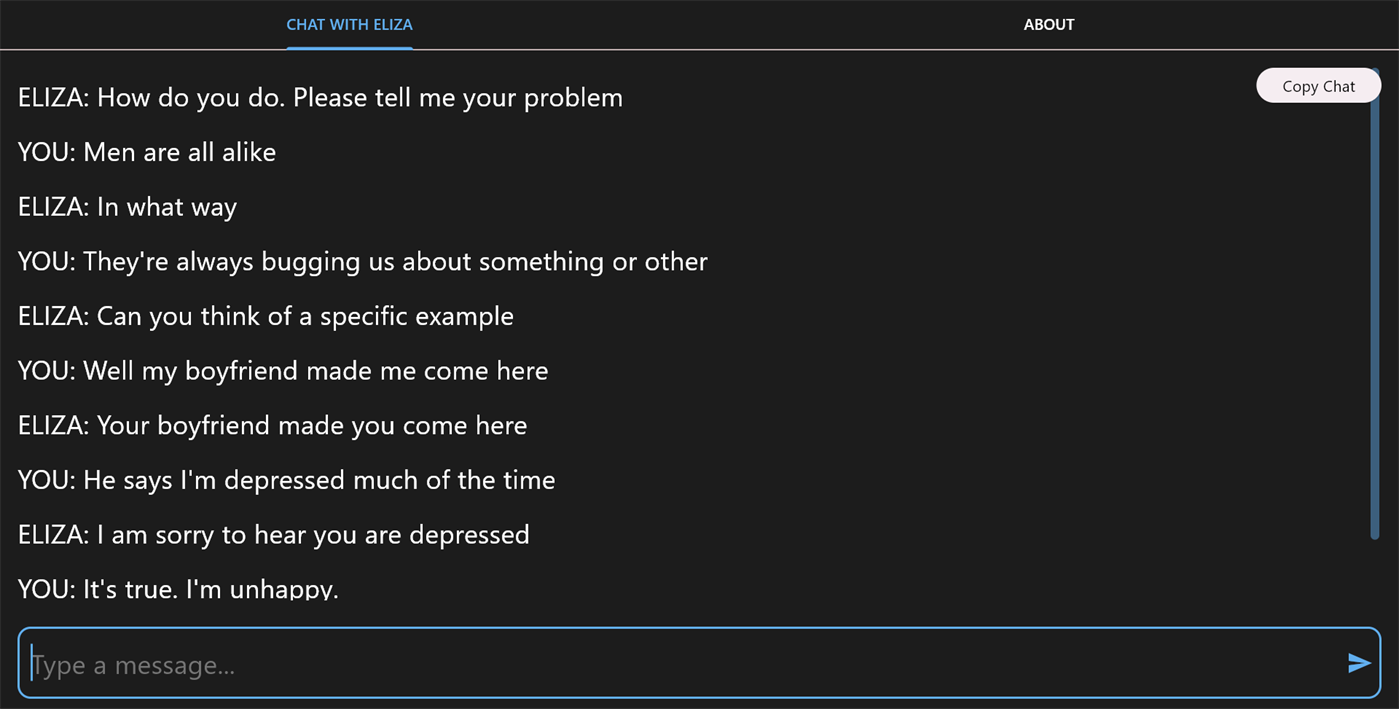The width and height of the screenshot is (1399, 709).
Task: Click the 'They're always bugging us' message
Action: tap(363, 262)
